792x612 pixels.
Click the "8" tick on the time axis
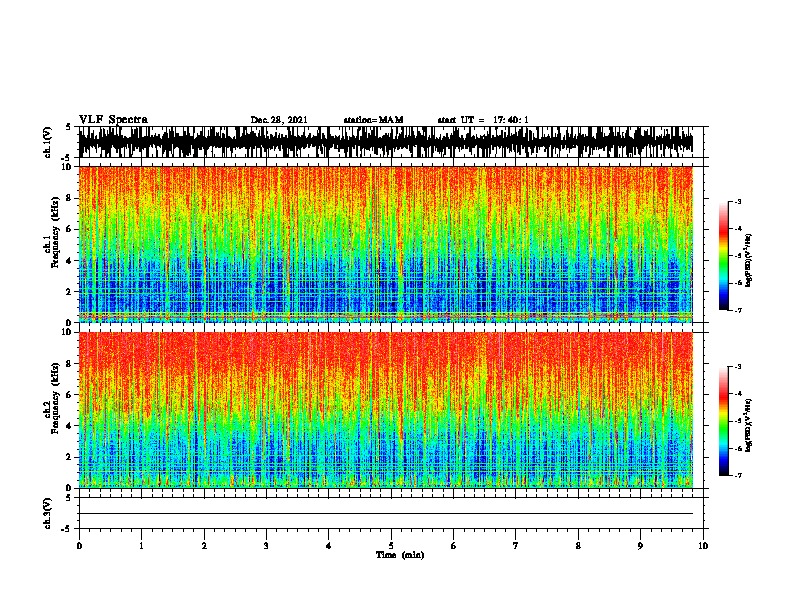coord(578,546)
